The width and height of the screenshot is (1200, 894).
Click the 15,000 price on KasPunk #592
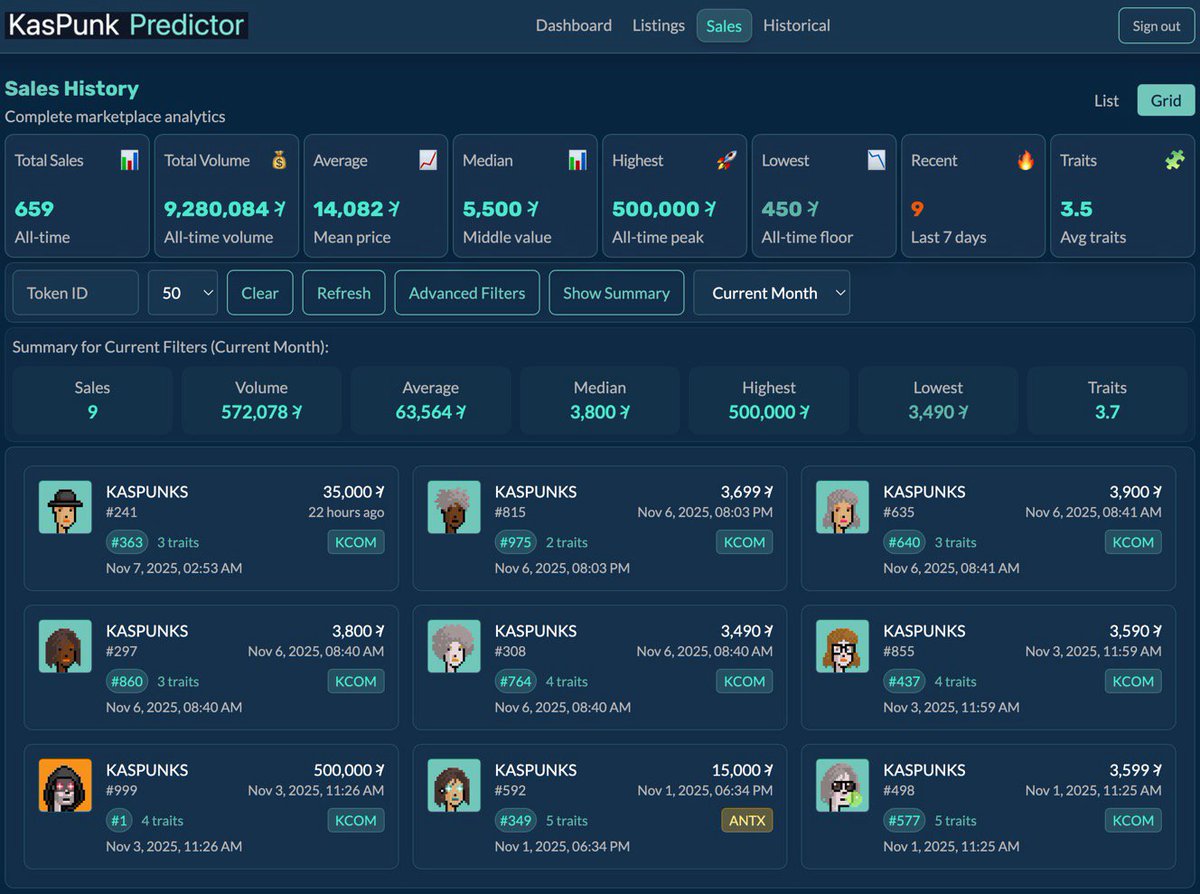[x=743, y=770]
